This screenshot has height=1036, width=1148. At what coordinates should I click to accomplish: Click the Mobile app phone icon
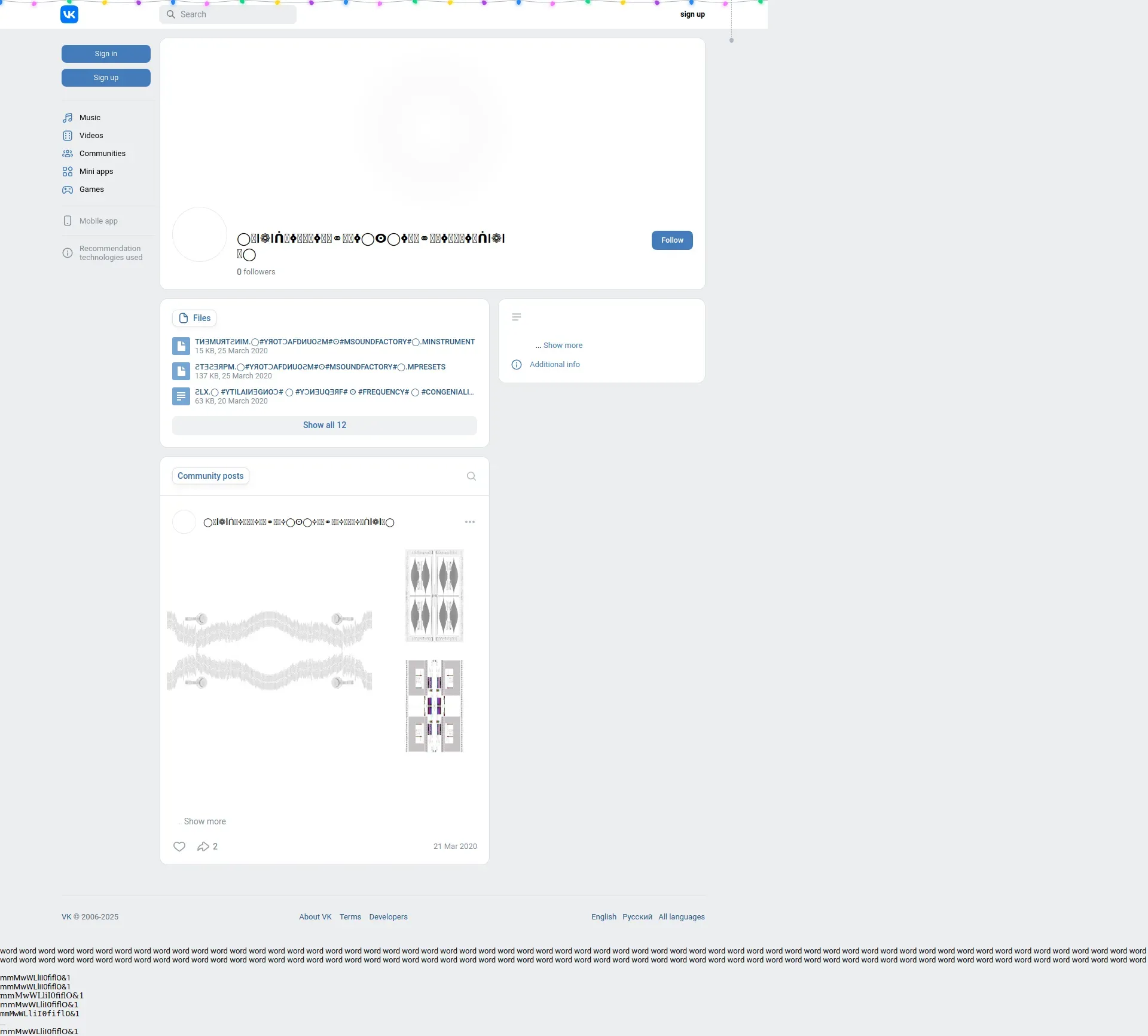[68, 221]
